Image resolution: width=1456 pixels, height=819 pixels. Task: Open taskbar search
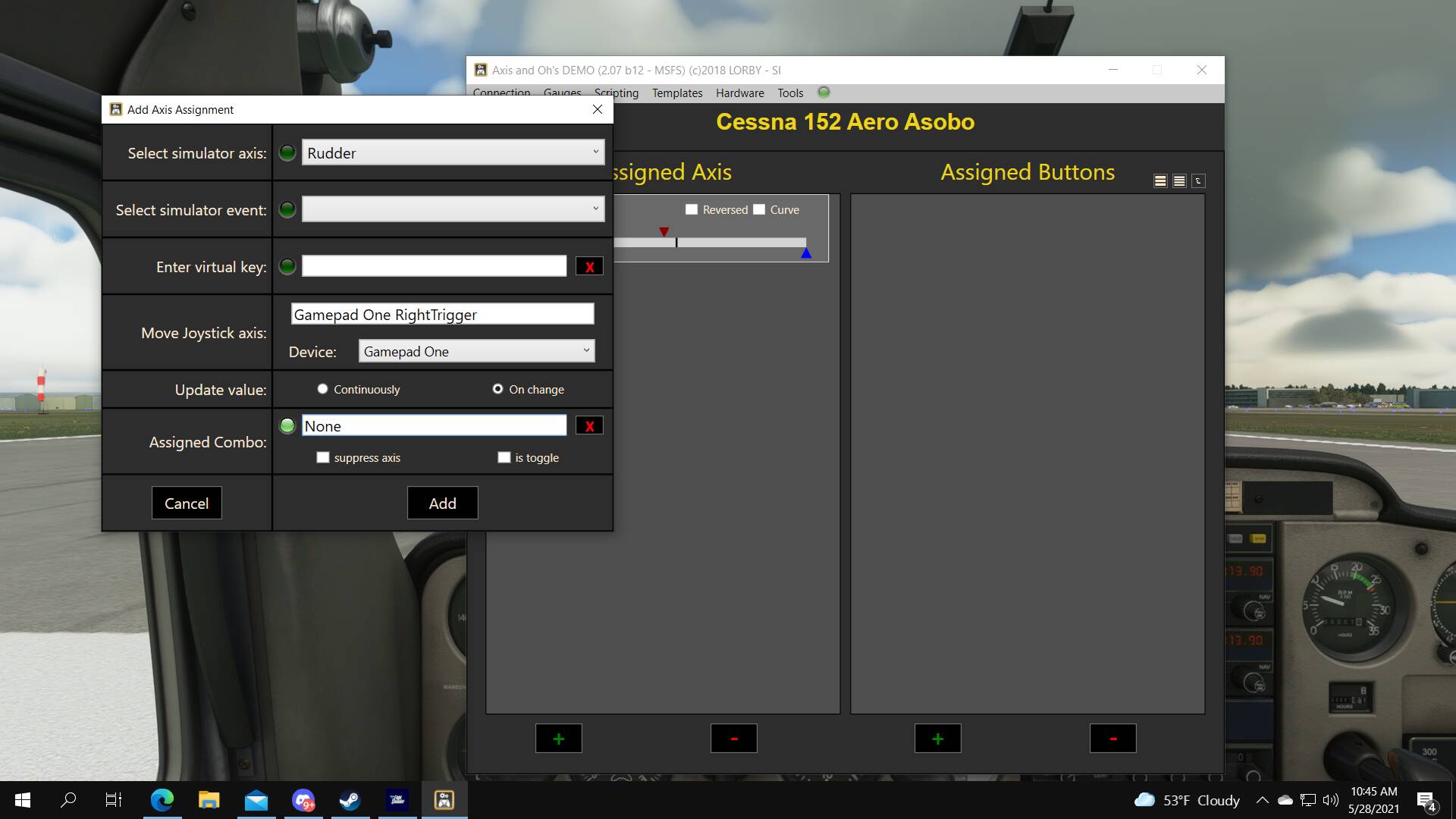point(68,800)
